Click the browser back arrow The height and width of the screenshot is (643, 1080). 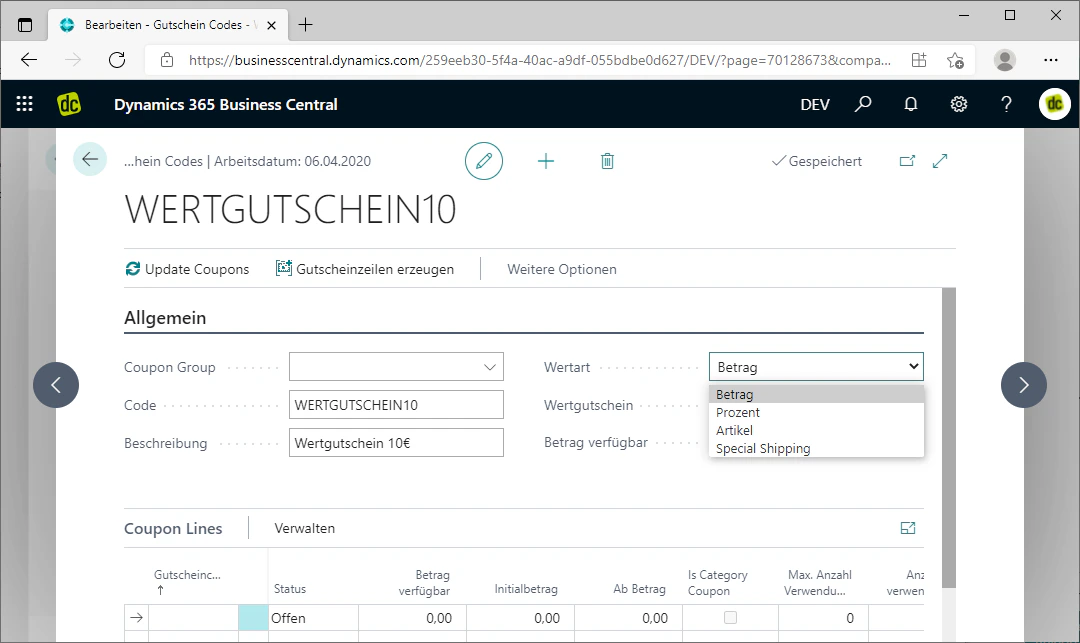click(29, 60)
